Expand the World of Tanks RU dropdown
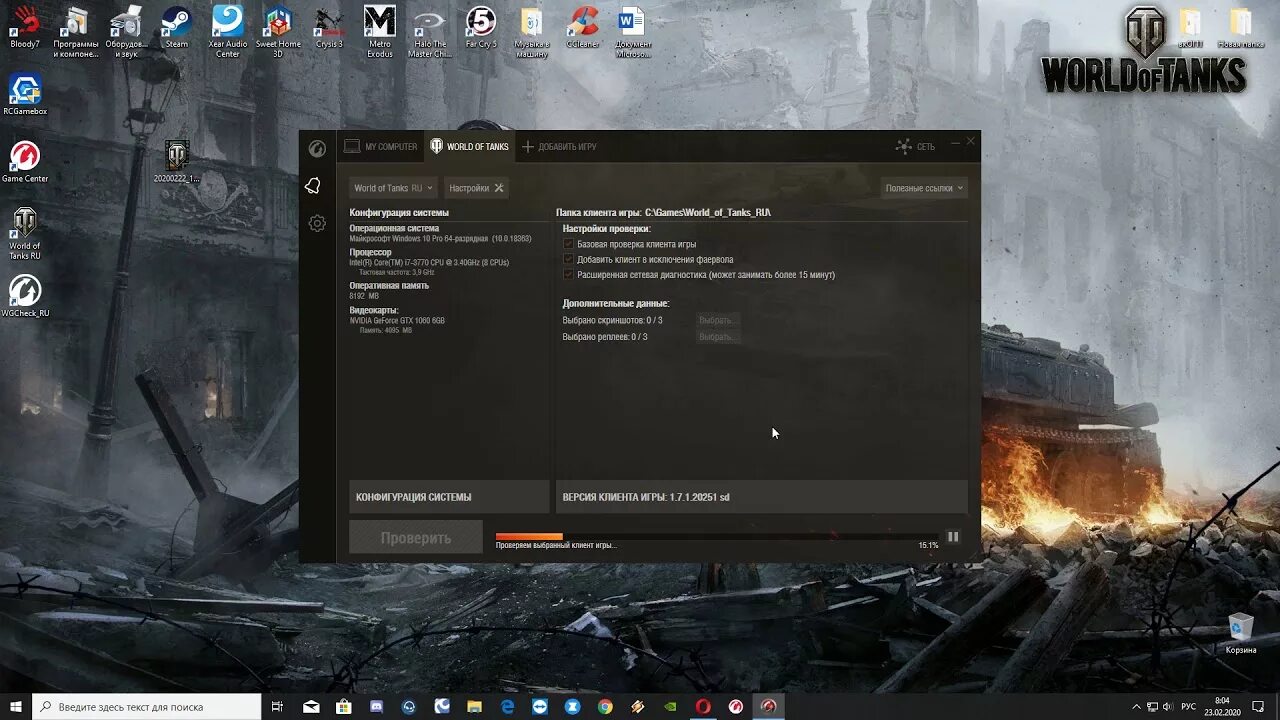1280x720 pixels. 394,188
